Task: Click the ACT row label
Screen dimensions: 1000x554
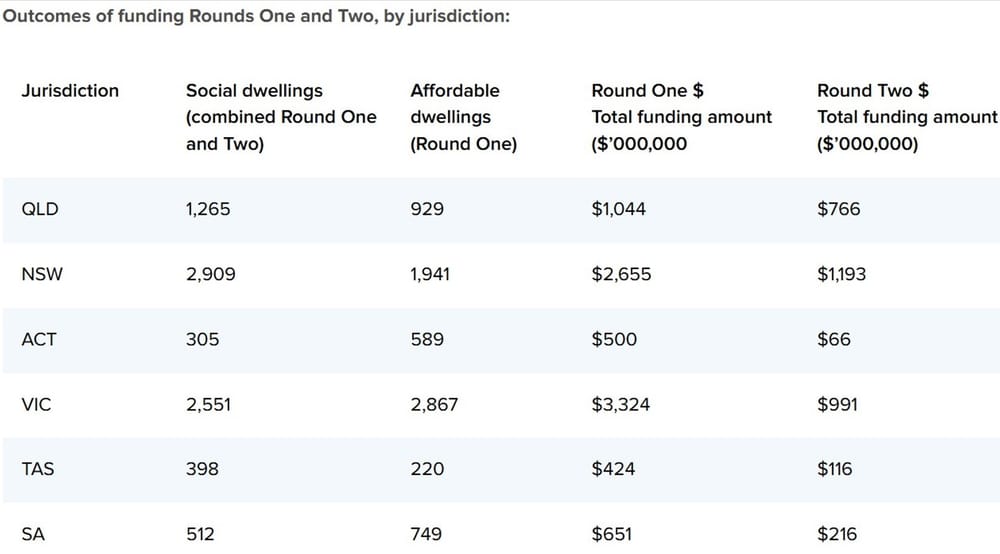Action: 39,340
